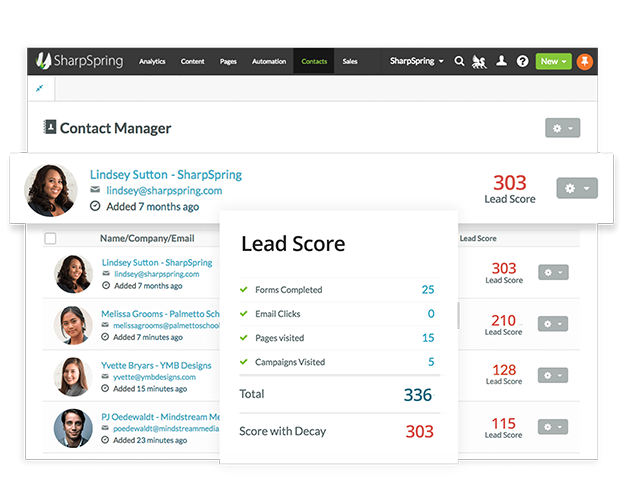Open search with the magnifier icon
Viewport: 620px width, 488px height.
[460, 61]
